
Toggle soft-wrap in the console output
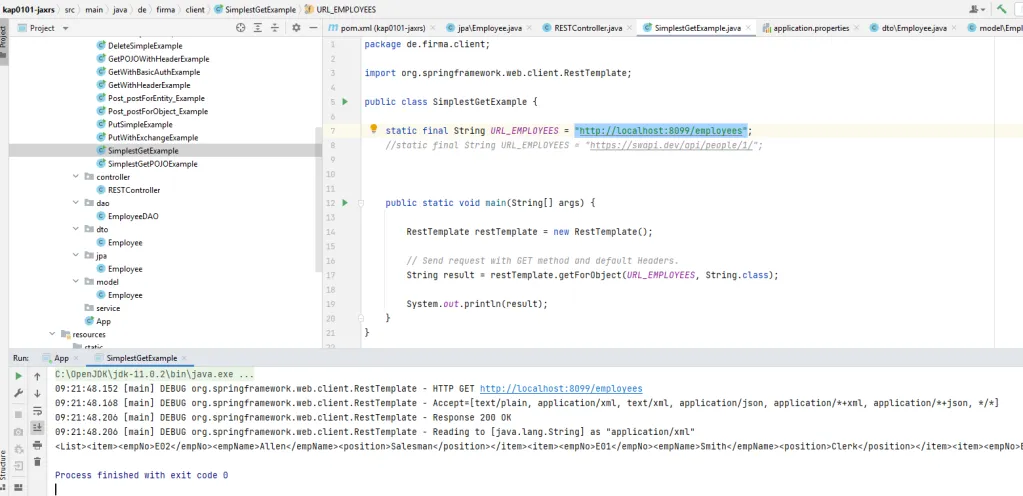click(37, 411)
